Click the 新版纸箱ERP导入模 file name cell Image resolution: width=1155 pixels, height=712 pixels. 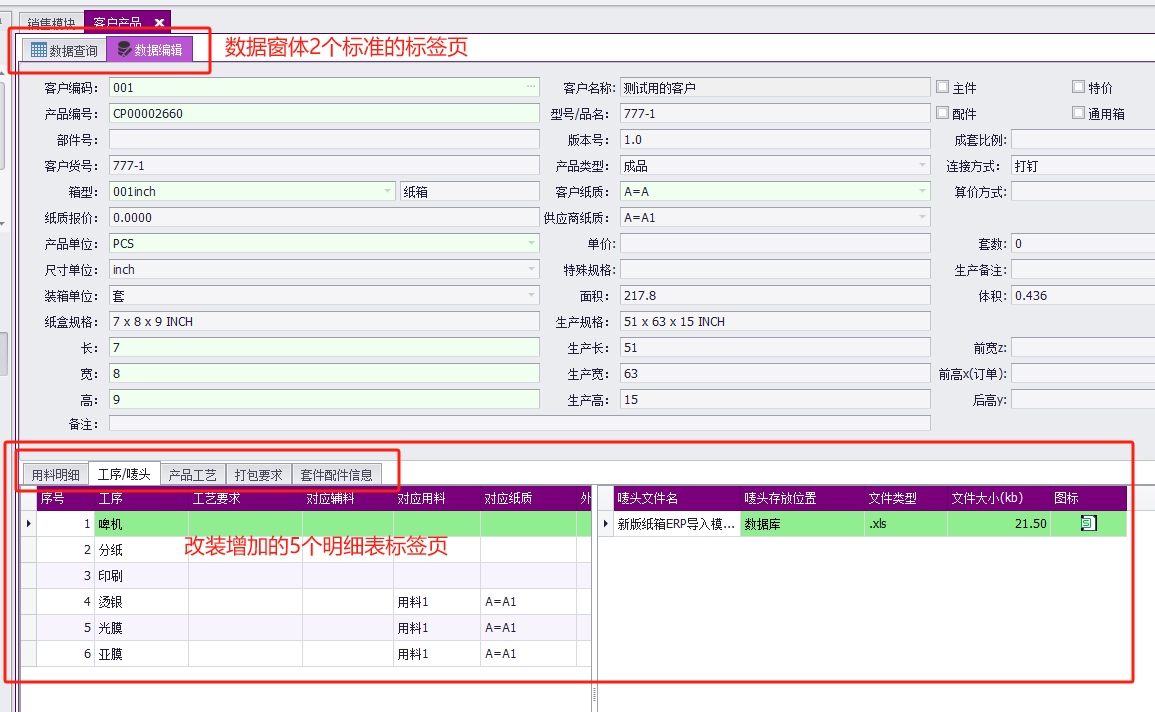point(676,524)
